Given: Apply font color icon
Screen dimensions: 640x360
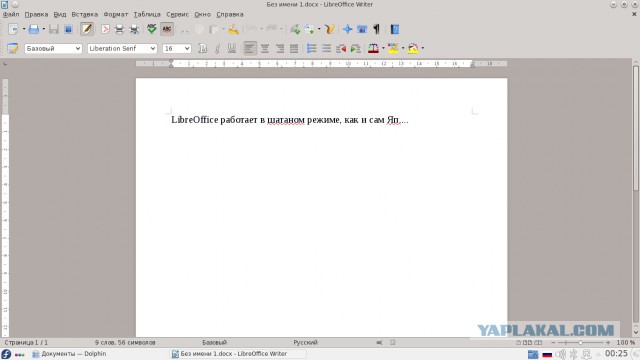Looking at the screenshot, I should 373,48.
